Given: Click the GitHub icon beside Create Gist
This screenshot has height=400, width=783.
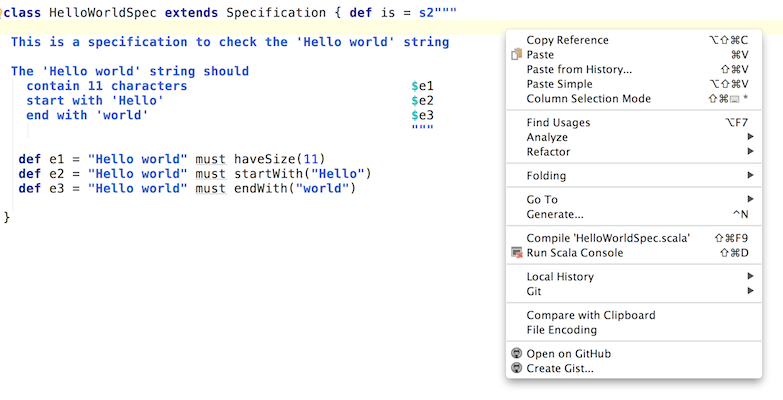Looking at the screenshot, I should tap(516, 369).
